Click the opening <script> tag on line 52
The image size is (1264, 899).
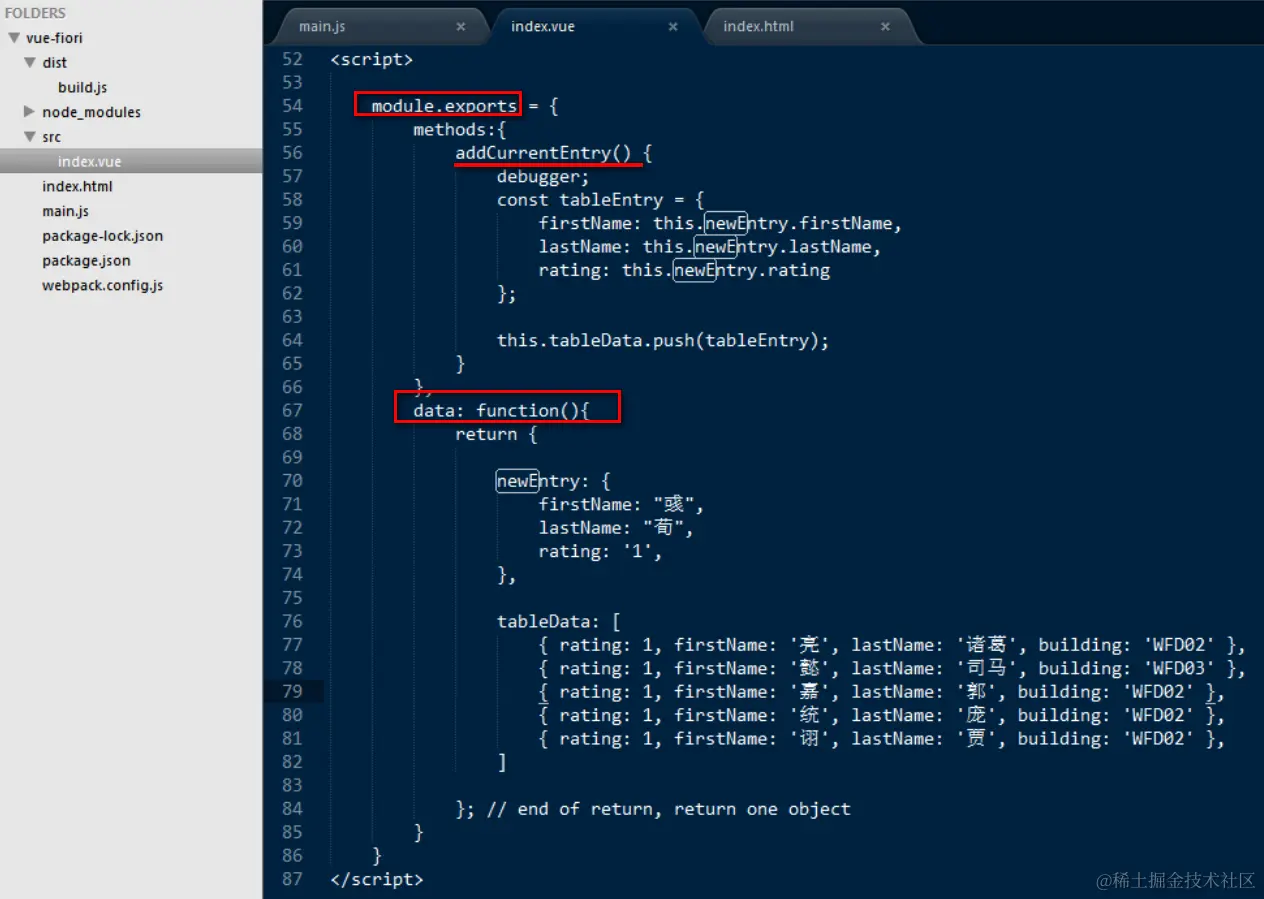(x=372, y=59)
